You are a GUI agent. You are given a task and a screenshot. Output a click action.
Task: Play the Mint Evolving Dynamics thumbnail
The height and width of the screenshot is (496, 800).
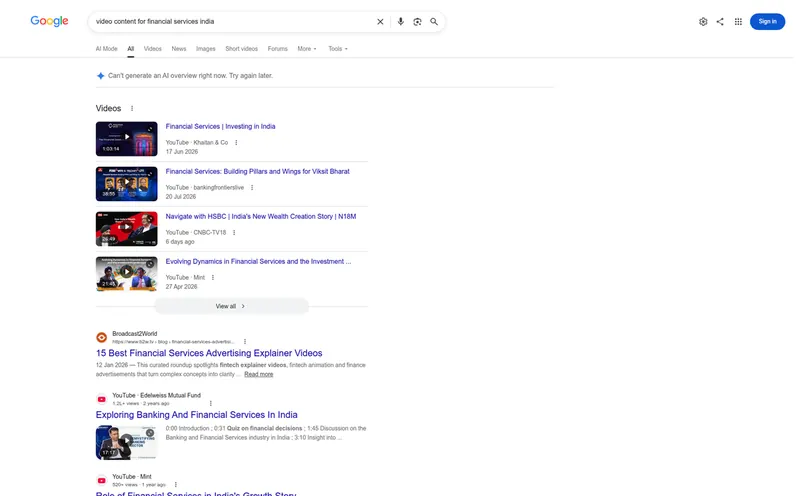127,274
